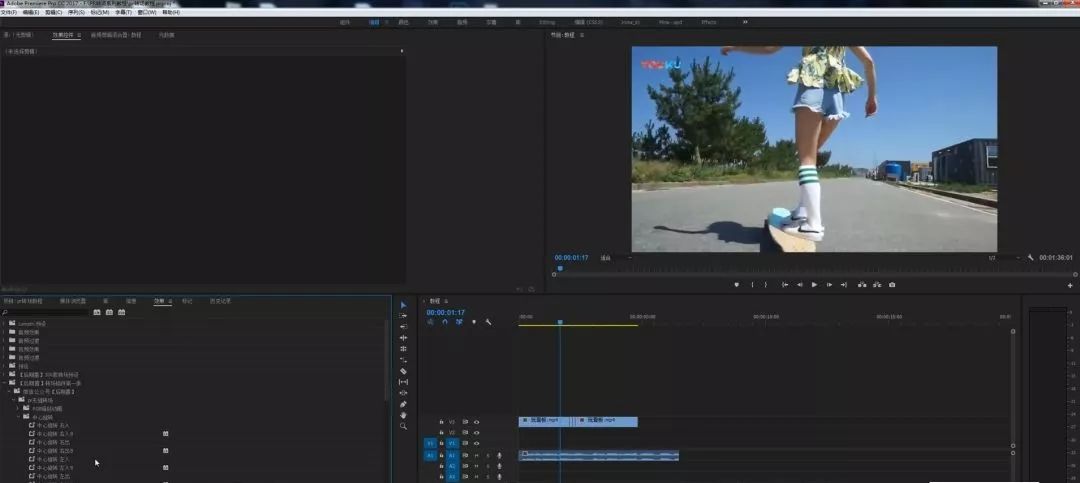Image resolution: width=1080 pixels, height=483 pixels.
Task: Select the Selection arrow tool
Action: coord(403,305)
